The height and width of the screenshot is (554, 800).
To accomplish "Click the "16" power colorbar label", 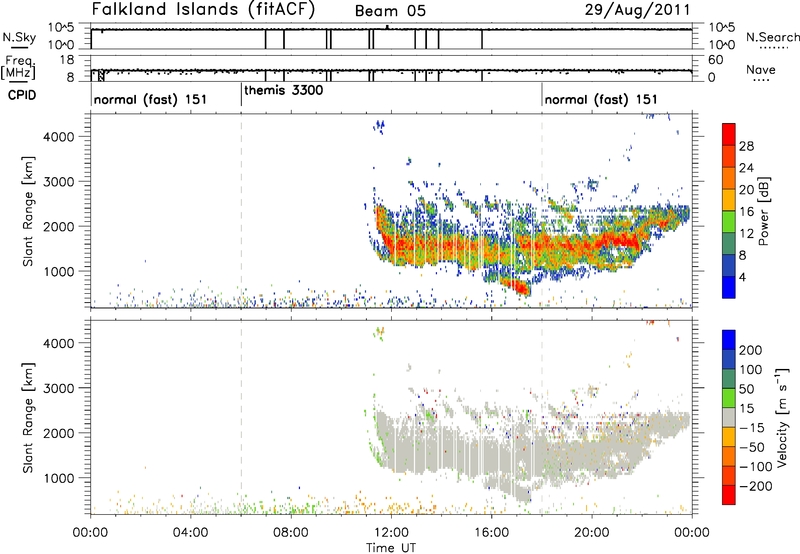I will pos(746,212).
